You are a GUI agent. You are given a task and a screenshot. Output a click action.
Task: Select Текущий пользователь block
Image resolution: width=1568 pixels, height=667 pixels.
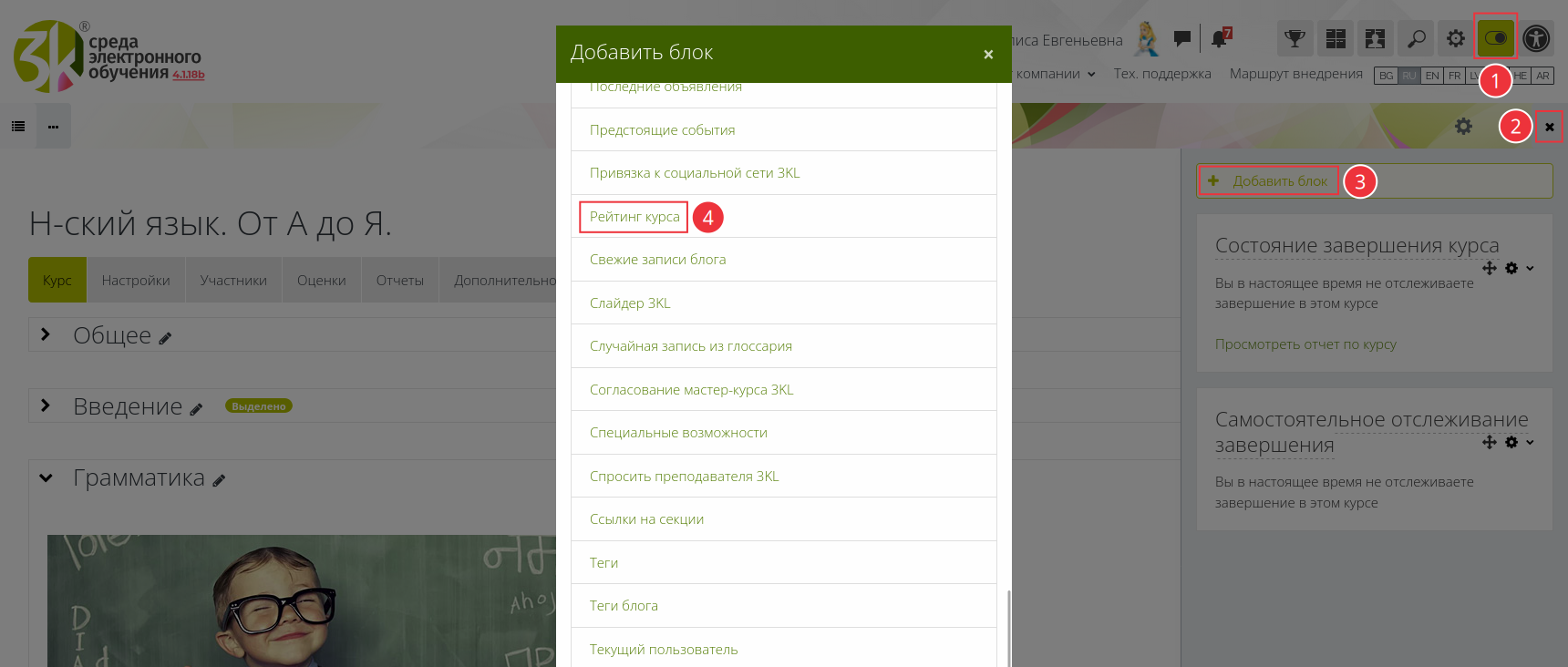(x=784, y=648)
